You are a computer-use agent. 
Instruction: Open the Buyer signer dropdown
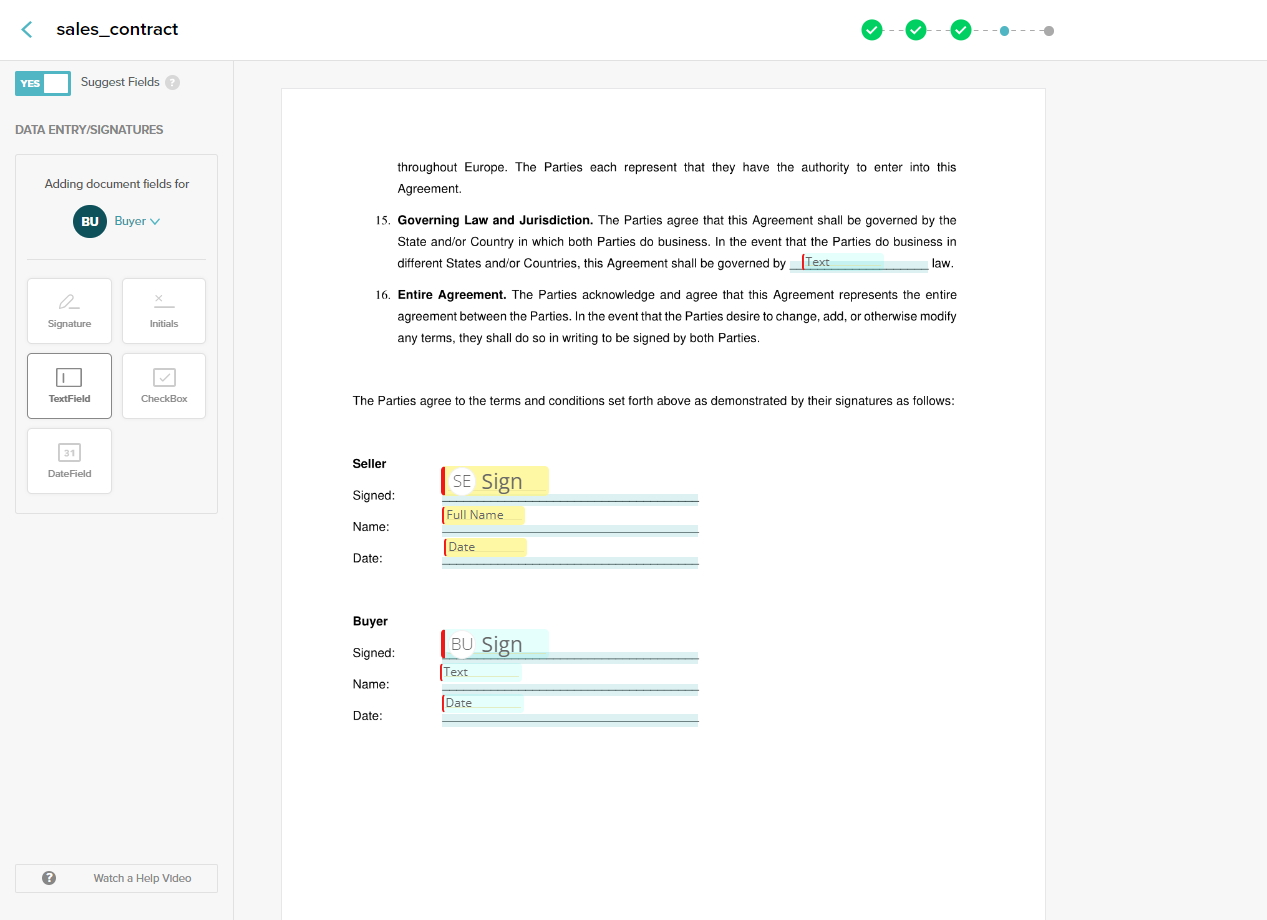137,221
